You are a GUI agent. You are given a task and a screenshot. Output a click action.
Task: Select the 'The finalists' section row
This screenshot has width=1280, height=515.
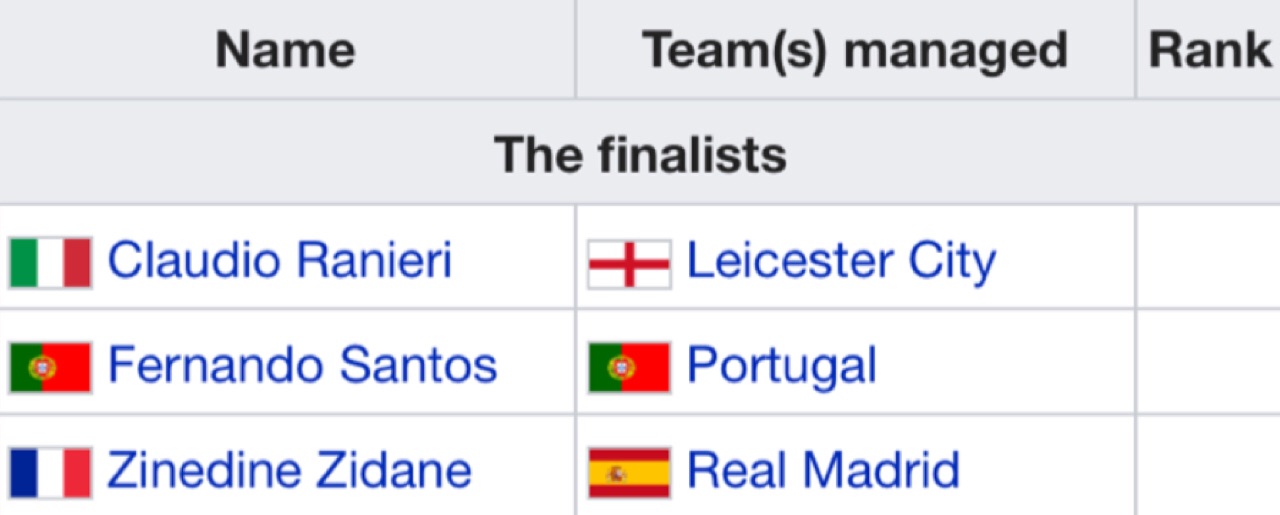point(640,152)
